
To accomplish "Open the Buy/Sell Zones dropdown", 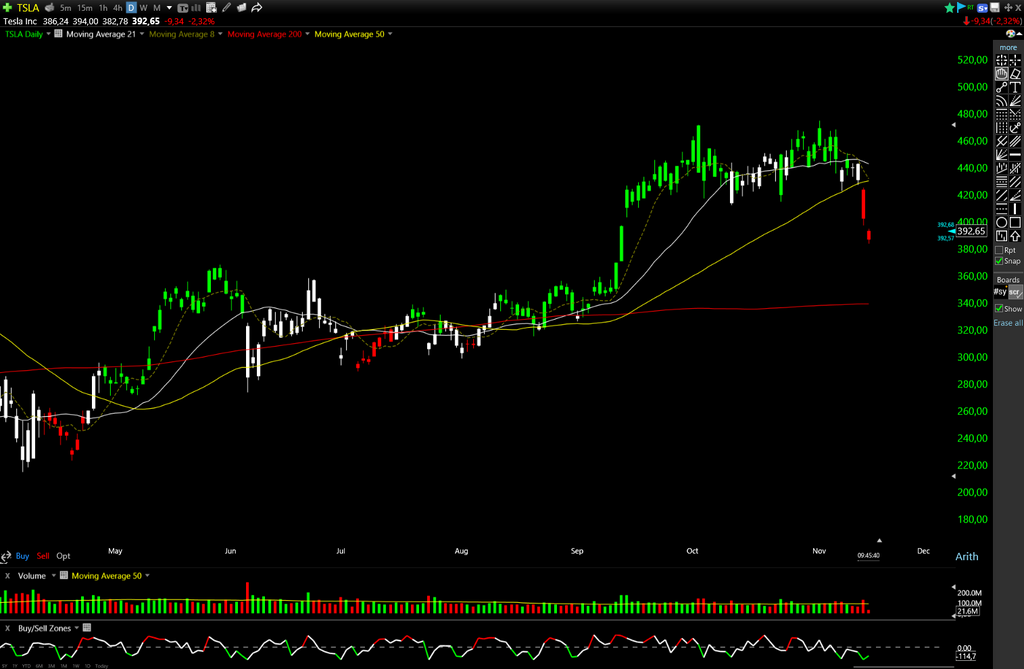I will 77,628.
